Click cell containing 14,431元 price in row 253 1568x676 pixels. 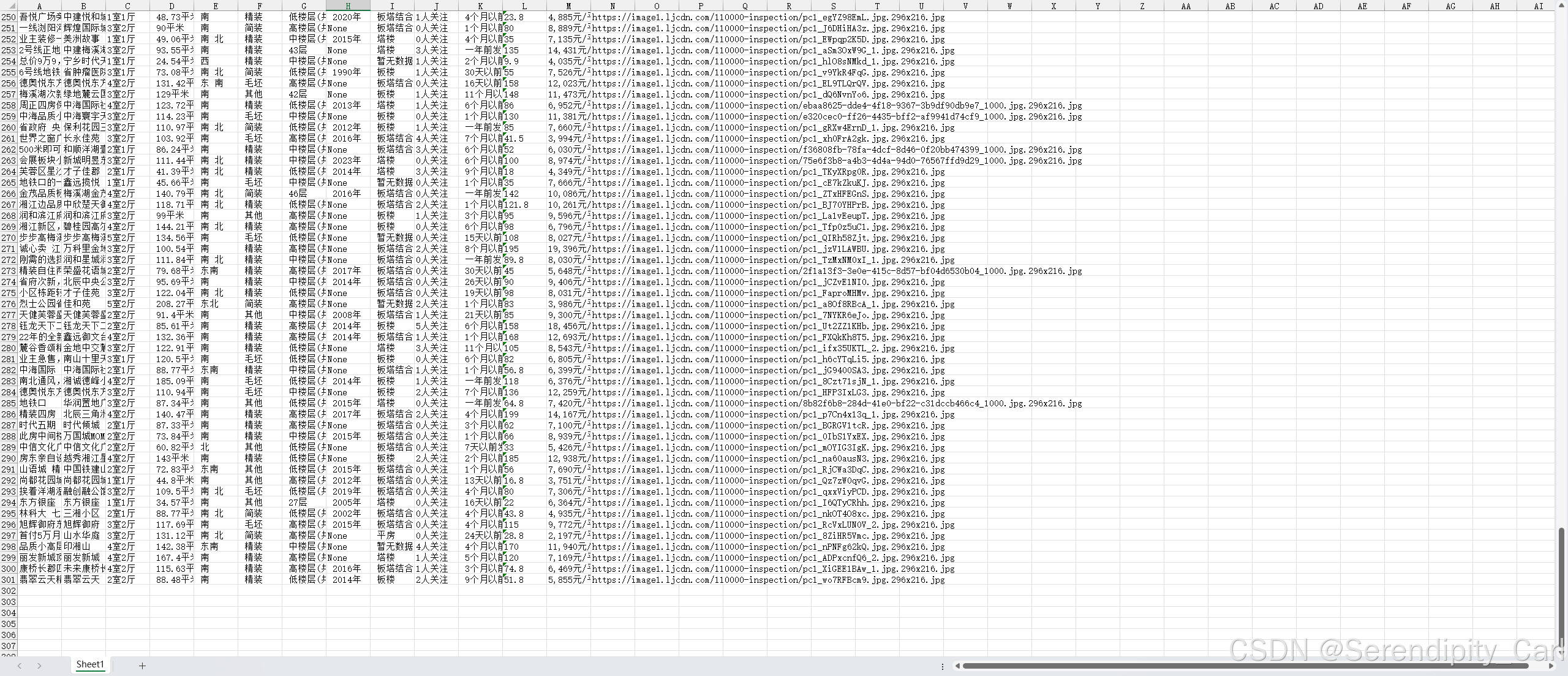point(568,50)
